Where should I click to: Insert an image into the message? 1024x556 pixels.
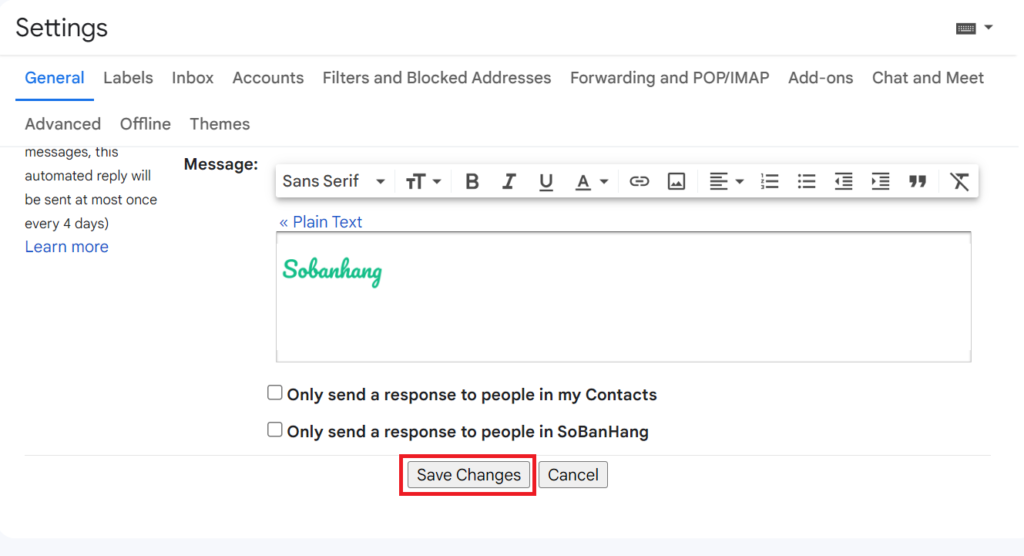point(676,182)
